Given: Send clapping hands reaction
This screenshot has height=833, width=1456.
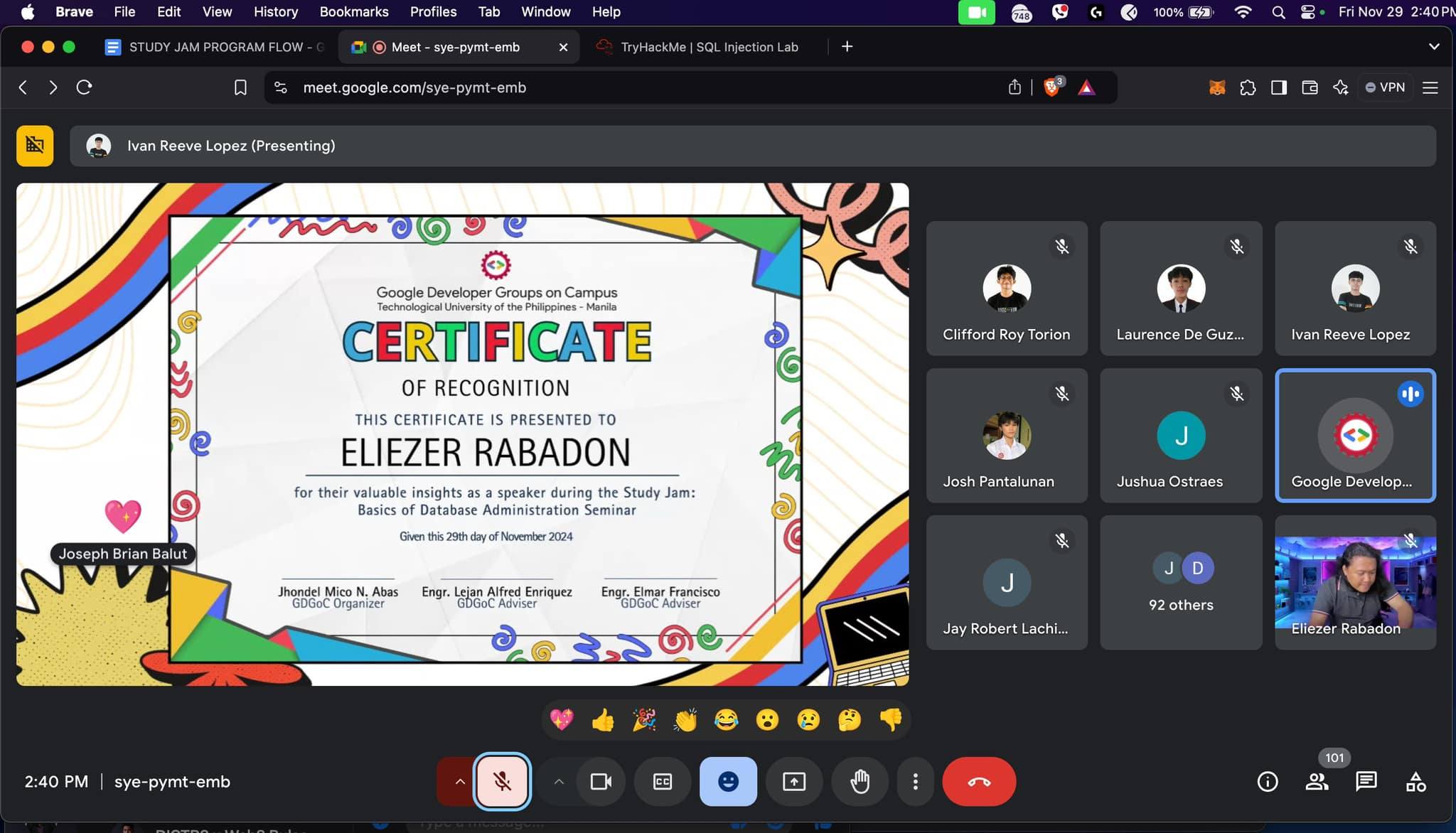Looking at the screenshot, I should (685, 720).
